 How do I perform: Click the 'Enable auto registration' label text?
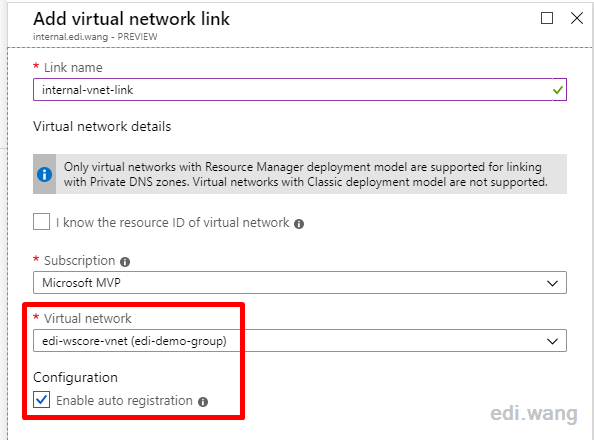point(124,401)
